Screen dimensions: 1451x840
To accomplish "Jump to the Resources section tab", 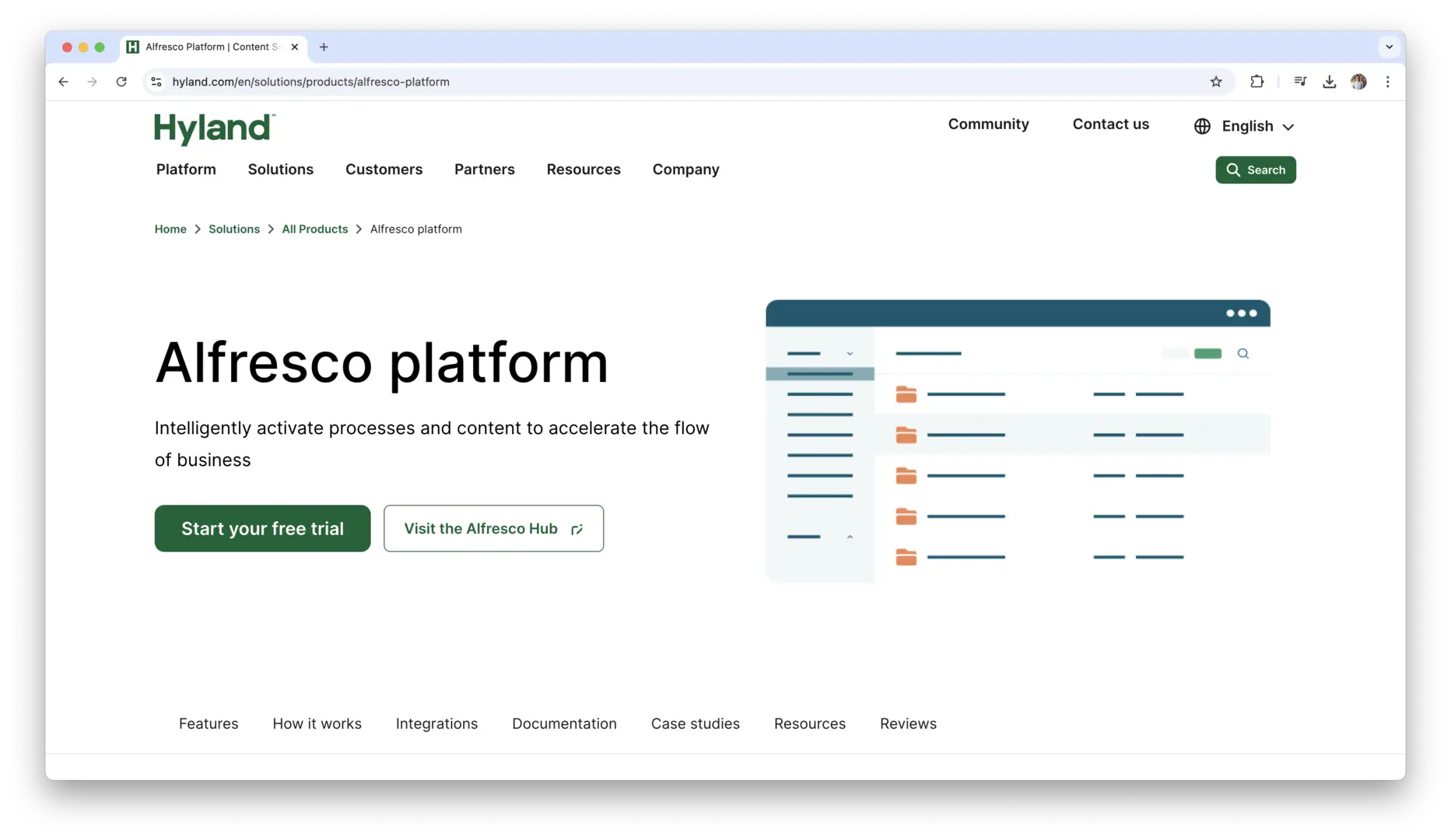I will (809, 723).
